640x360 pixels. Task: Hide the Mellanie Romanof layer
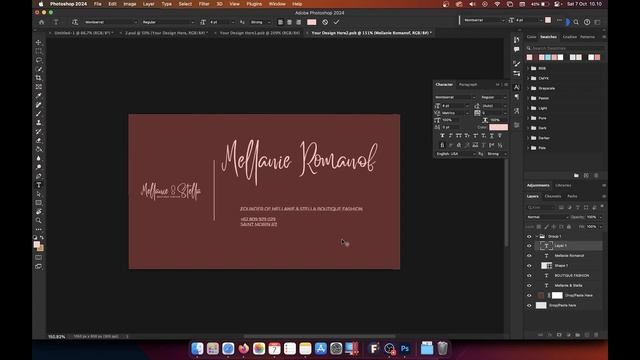[529, 256]
